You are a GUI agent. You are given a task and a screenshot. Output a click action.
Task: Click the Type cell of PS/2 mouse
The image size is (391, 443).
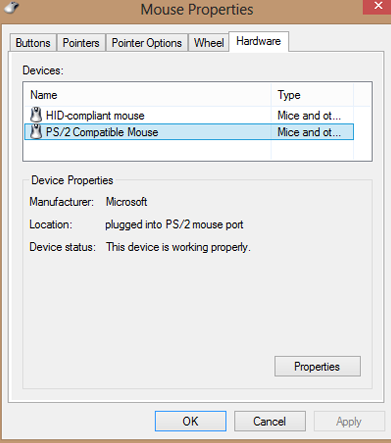[309, 132]
